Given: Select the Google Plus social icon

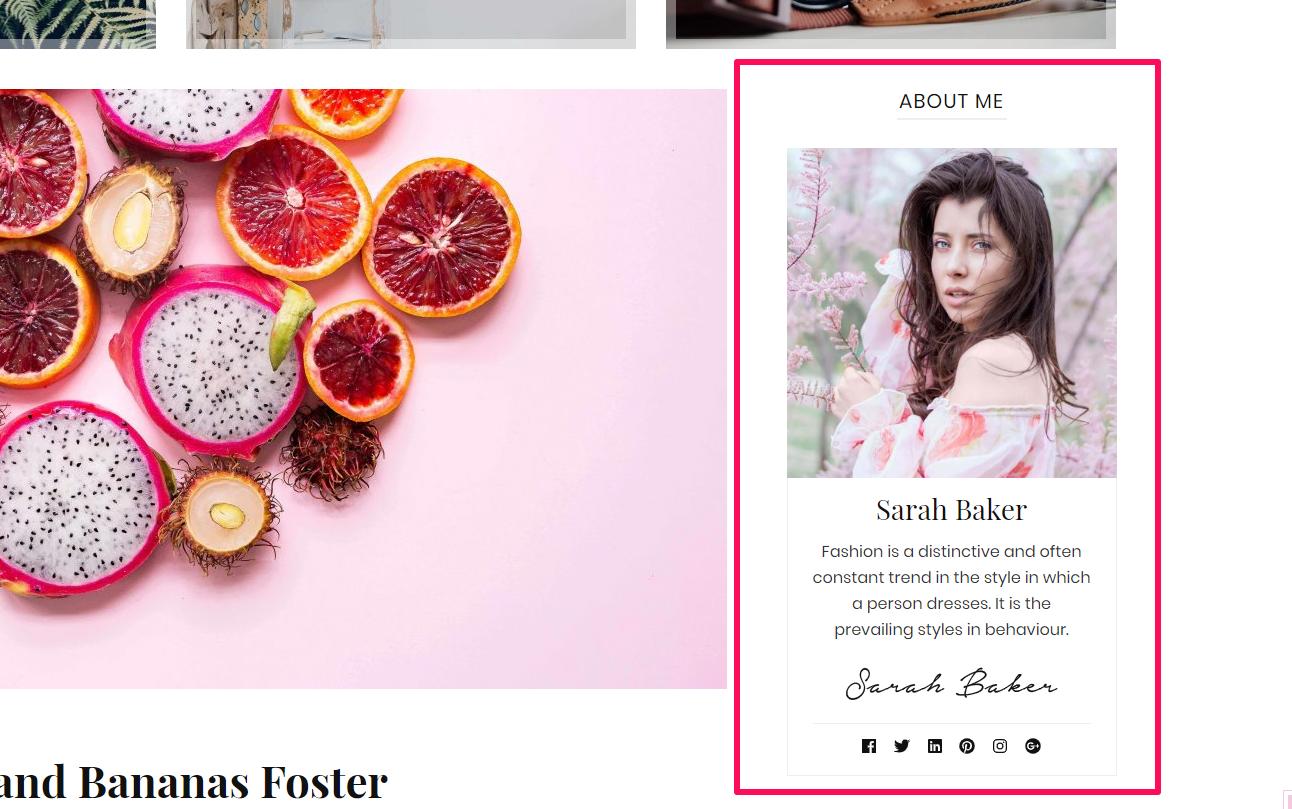Looking at the screenshot, I should [1033, 746].
